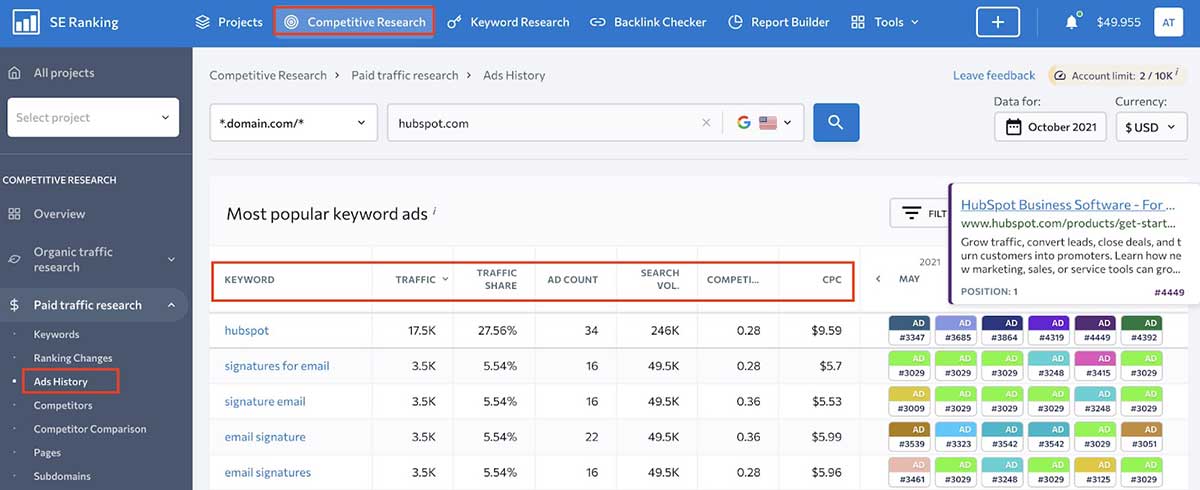Open Subdomains in the sidebar
Image resolution: width=1200 pixels, height=490 pixels.
coord(60,477)
